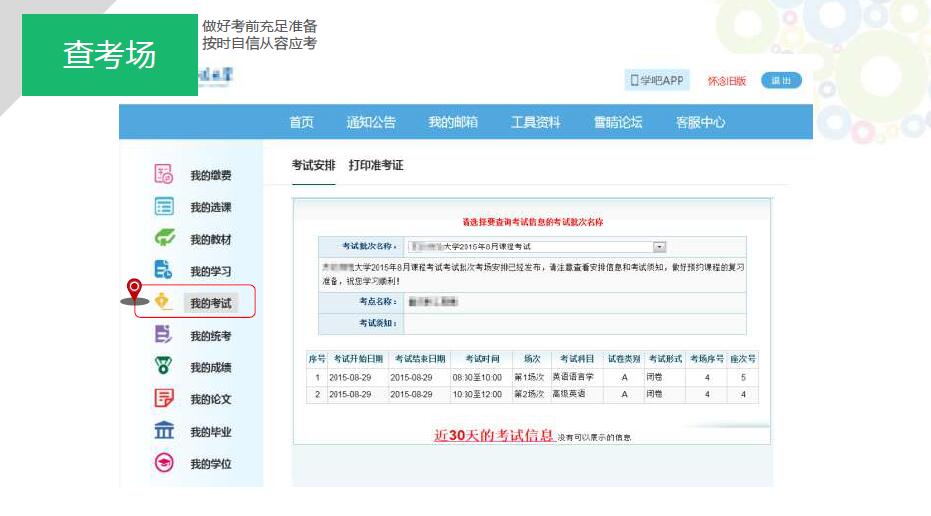The width and height of the screenshot is (931, 516).
Task: Click the 我的缴费 payment icon
Action: [x=163, y=174]
